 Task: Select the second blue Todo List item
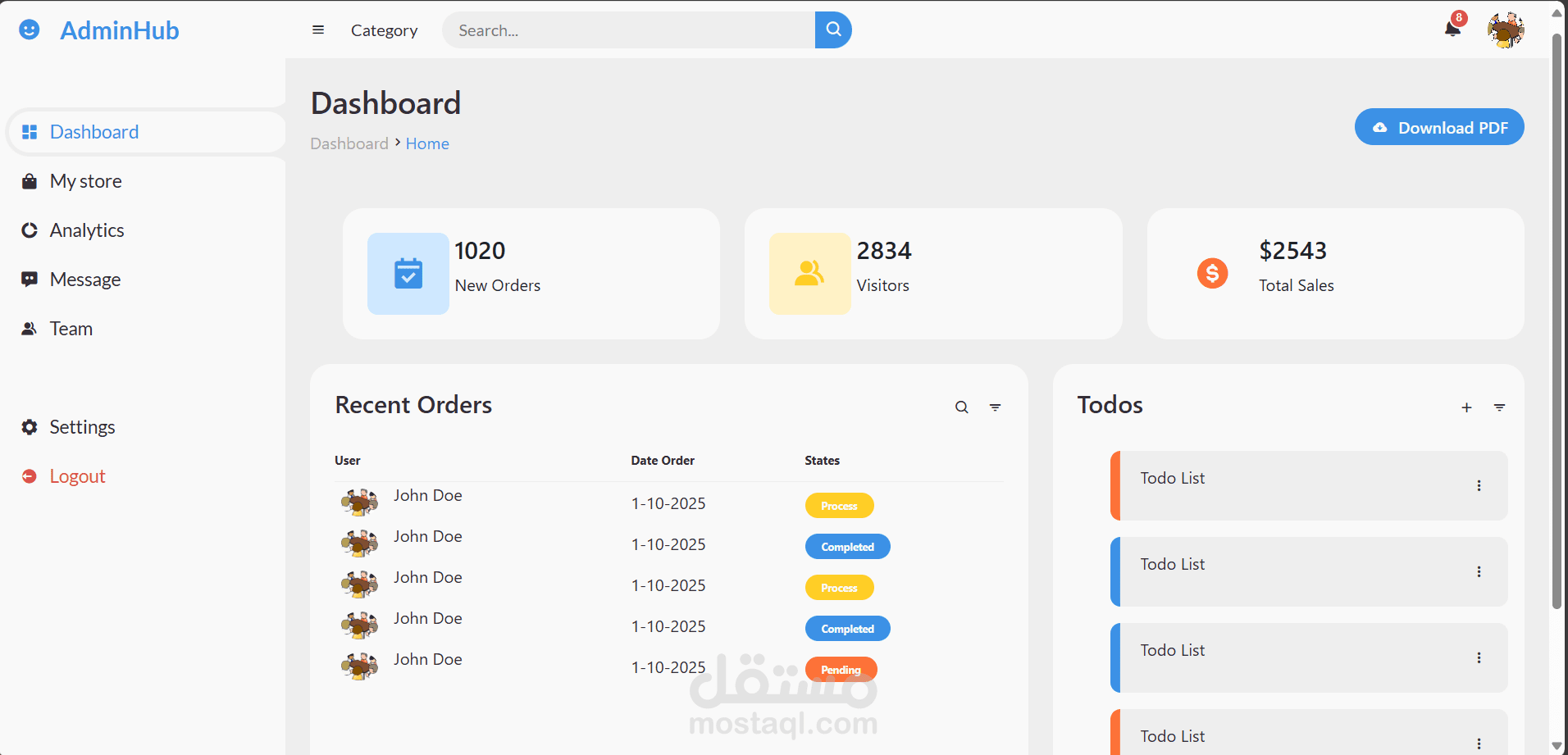[1309, 571]
